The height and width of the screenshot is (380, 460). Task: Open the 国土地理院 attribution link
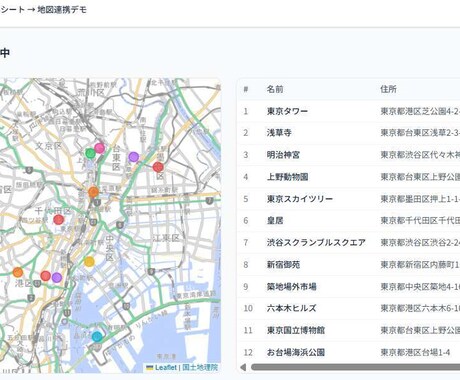200,367
